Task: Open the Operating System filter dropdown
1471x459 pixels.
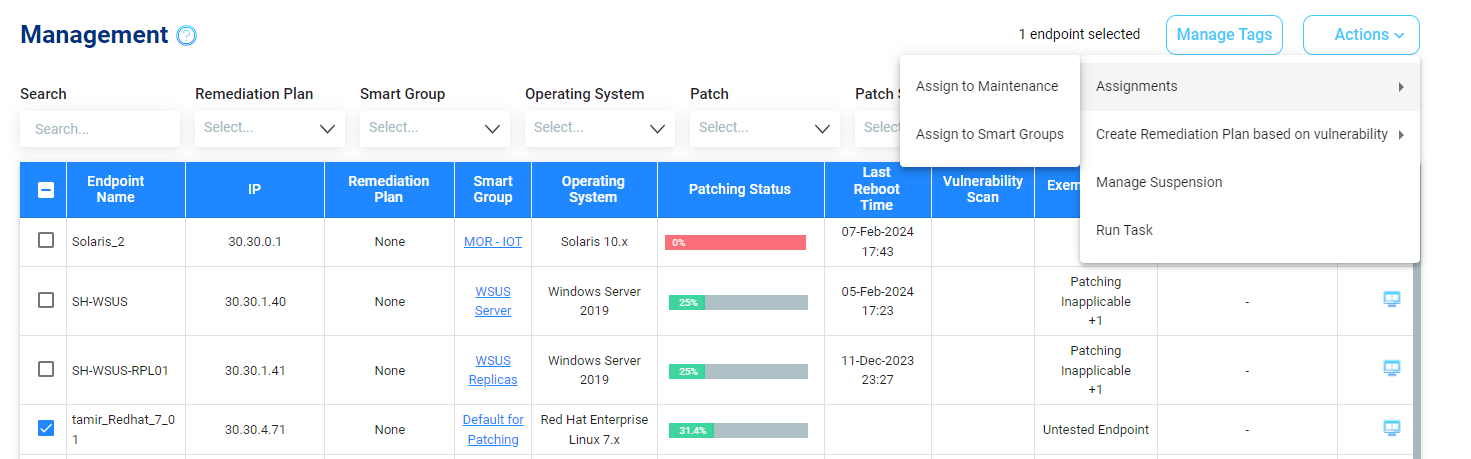Action: pos(599,128)
